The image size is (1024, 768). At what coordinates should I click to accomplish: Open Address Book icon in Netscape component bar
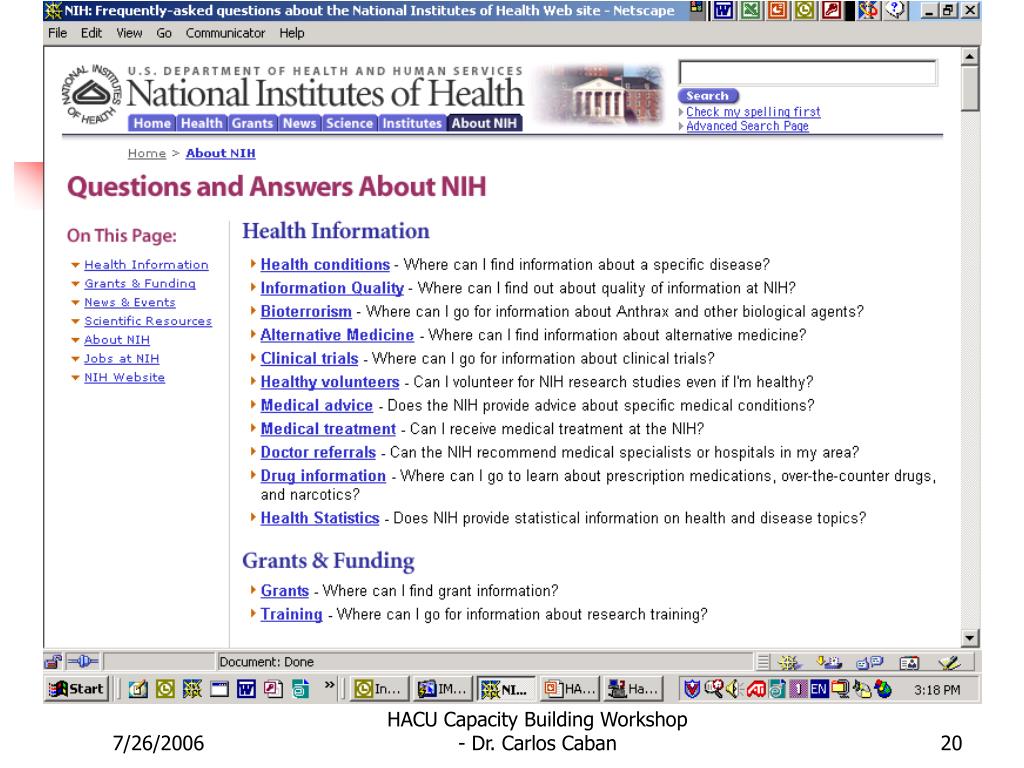coord(909,663)
